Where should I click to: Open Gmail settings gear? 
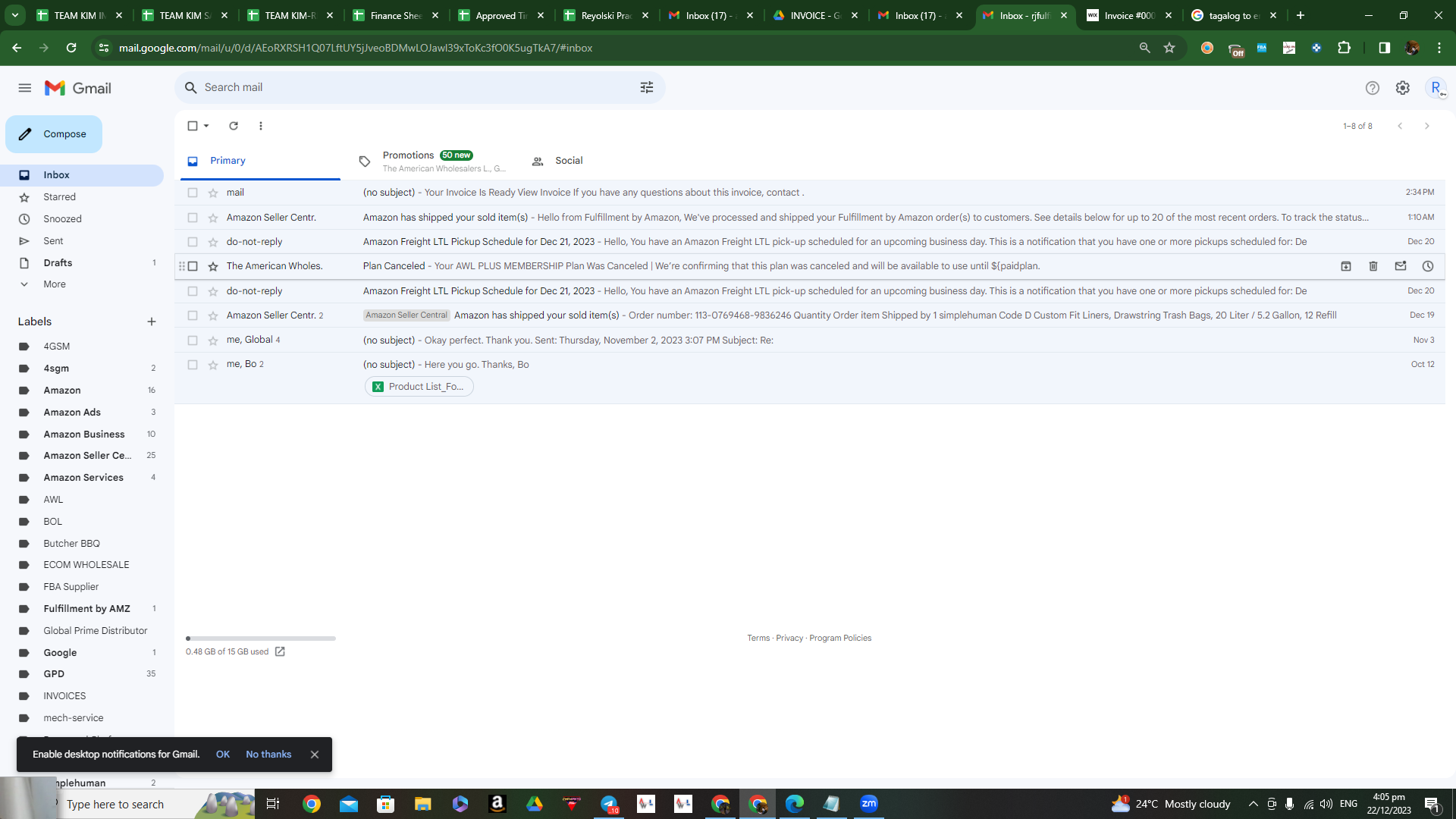(1403, 88)
